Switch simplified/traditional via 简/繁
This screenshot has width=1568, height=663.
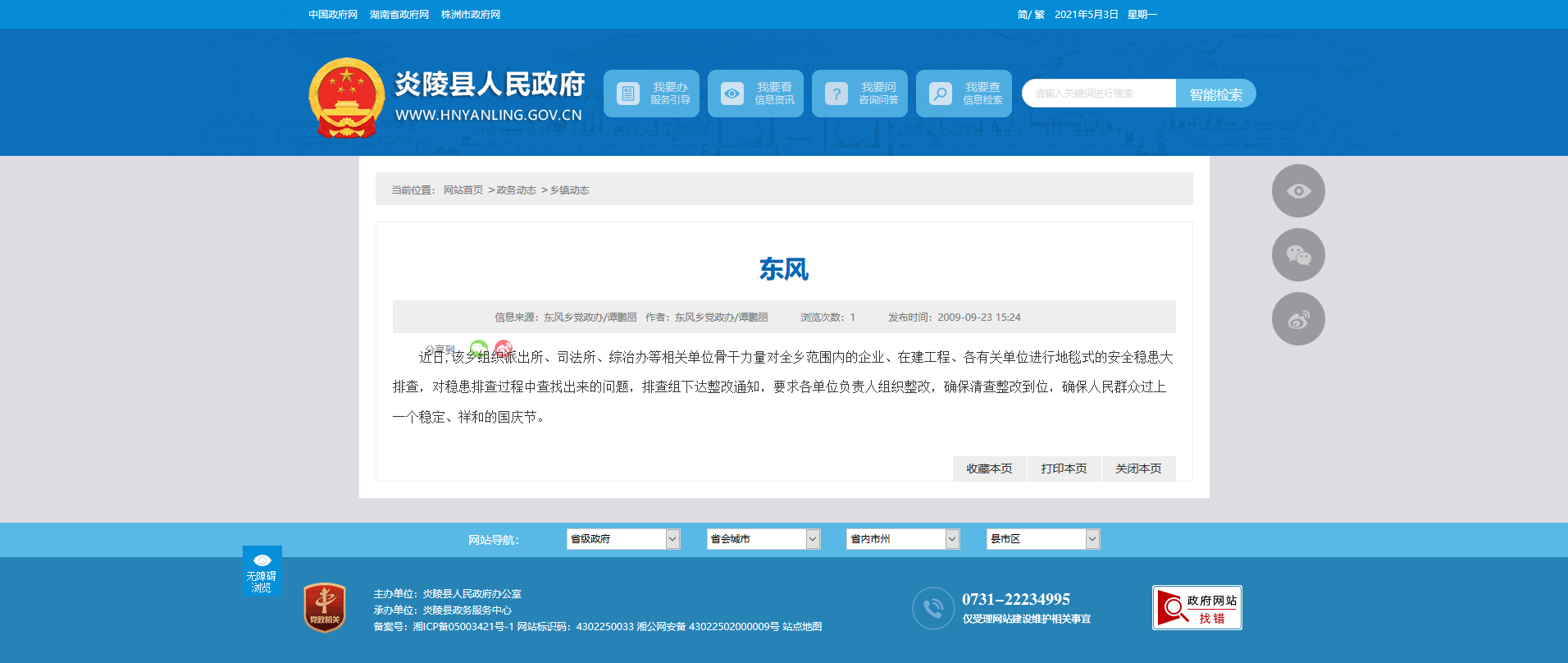click(1030, 15)
